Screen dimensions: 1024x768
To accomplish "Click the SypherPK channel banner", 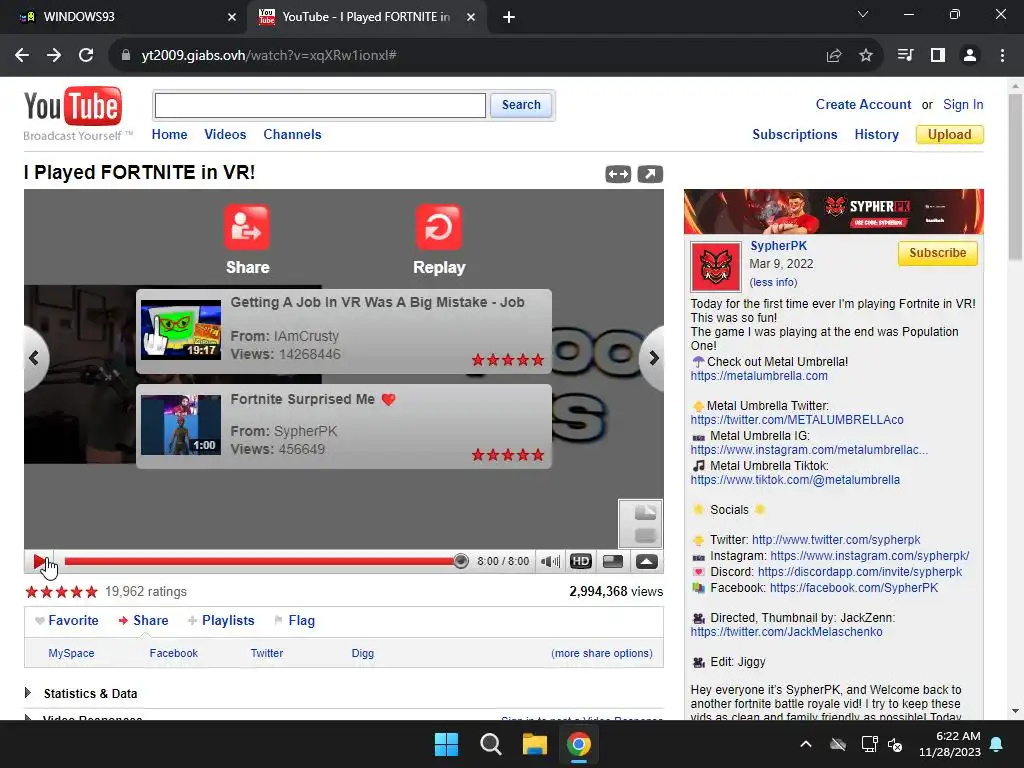I will click(x=833, y=212).
